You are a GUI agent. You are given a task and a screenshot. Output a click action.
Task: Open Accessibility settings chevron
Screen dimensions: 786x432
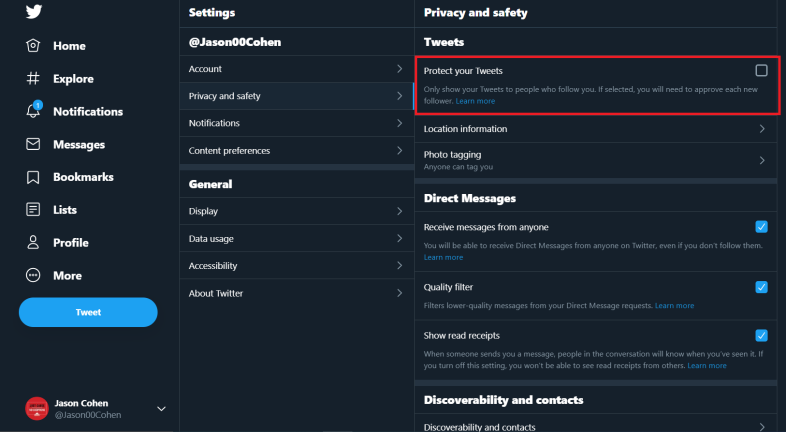tap(400, 266)
